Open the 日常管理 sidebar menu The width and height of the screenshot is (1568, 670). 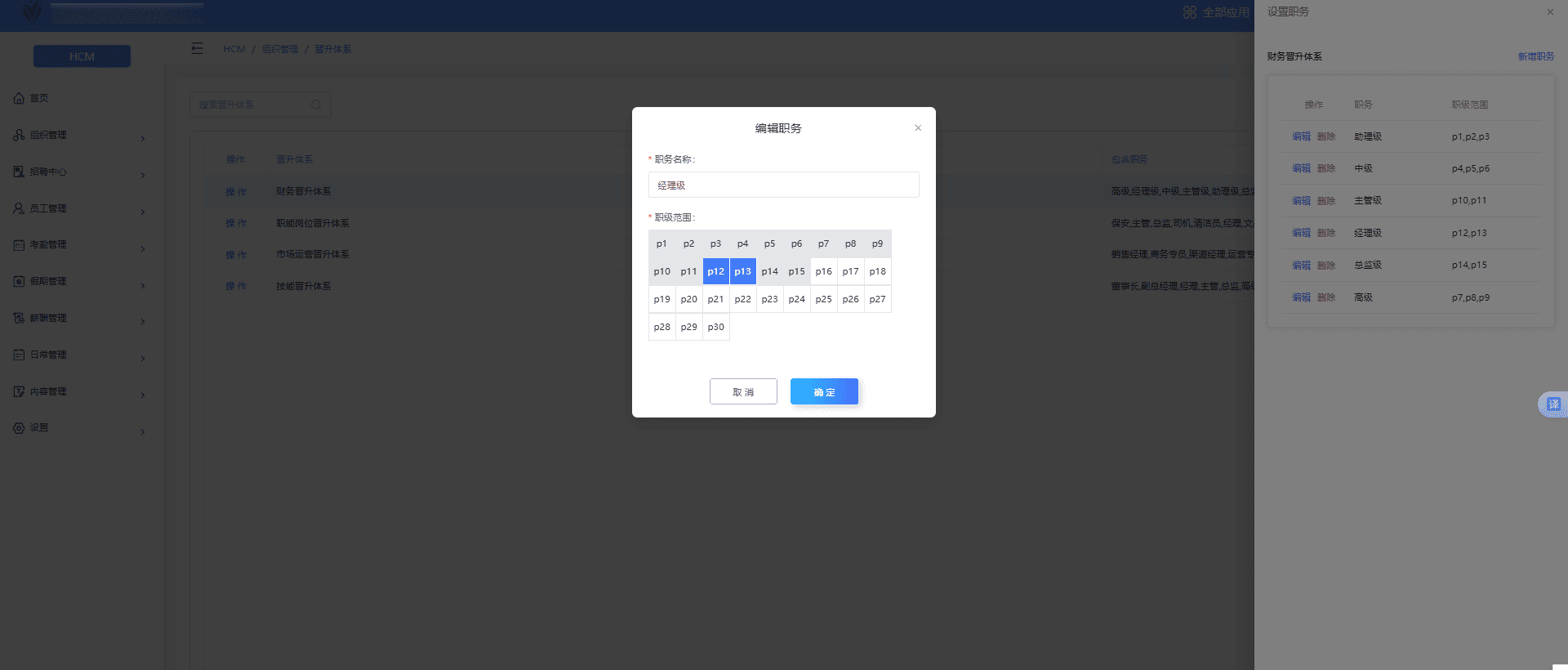click(49, 355)
